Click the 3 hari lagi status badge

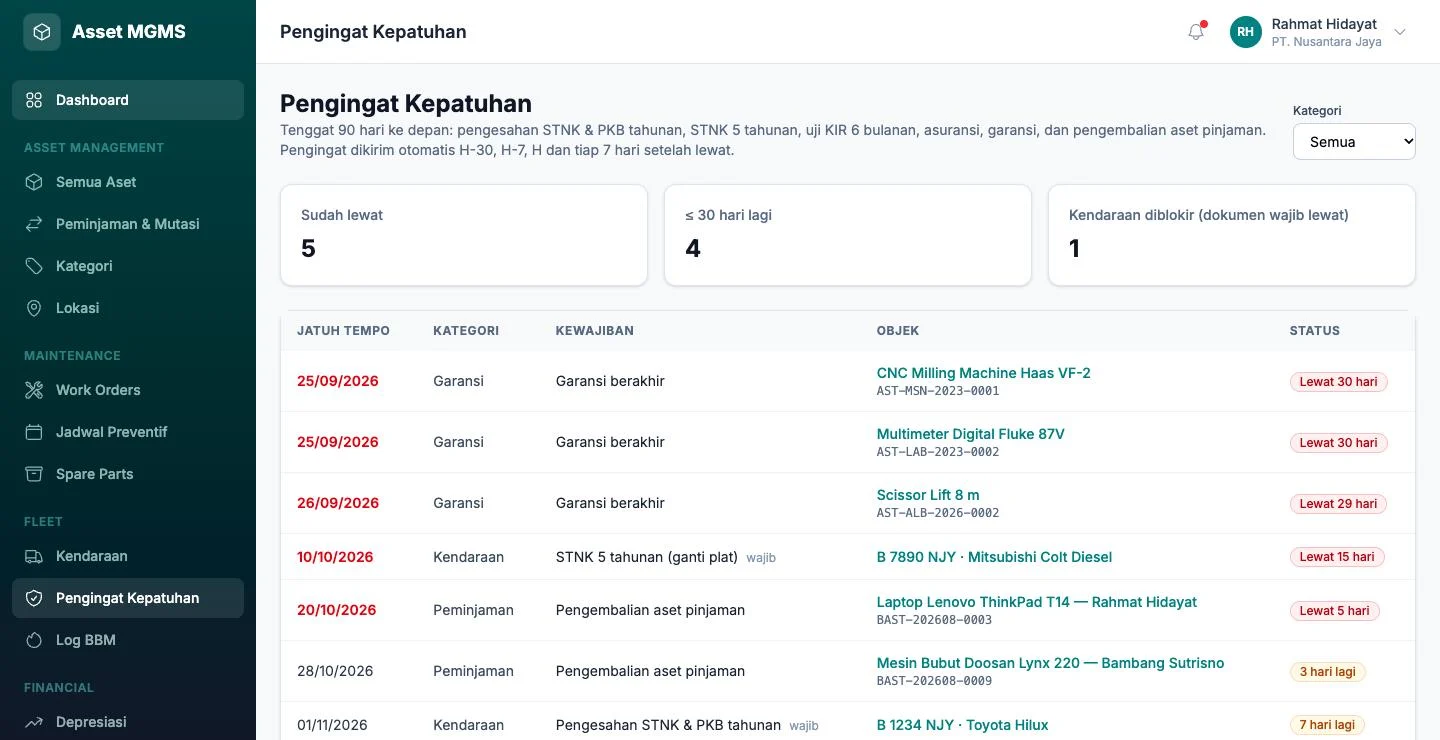1328,672
